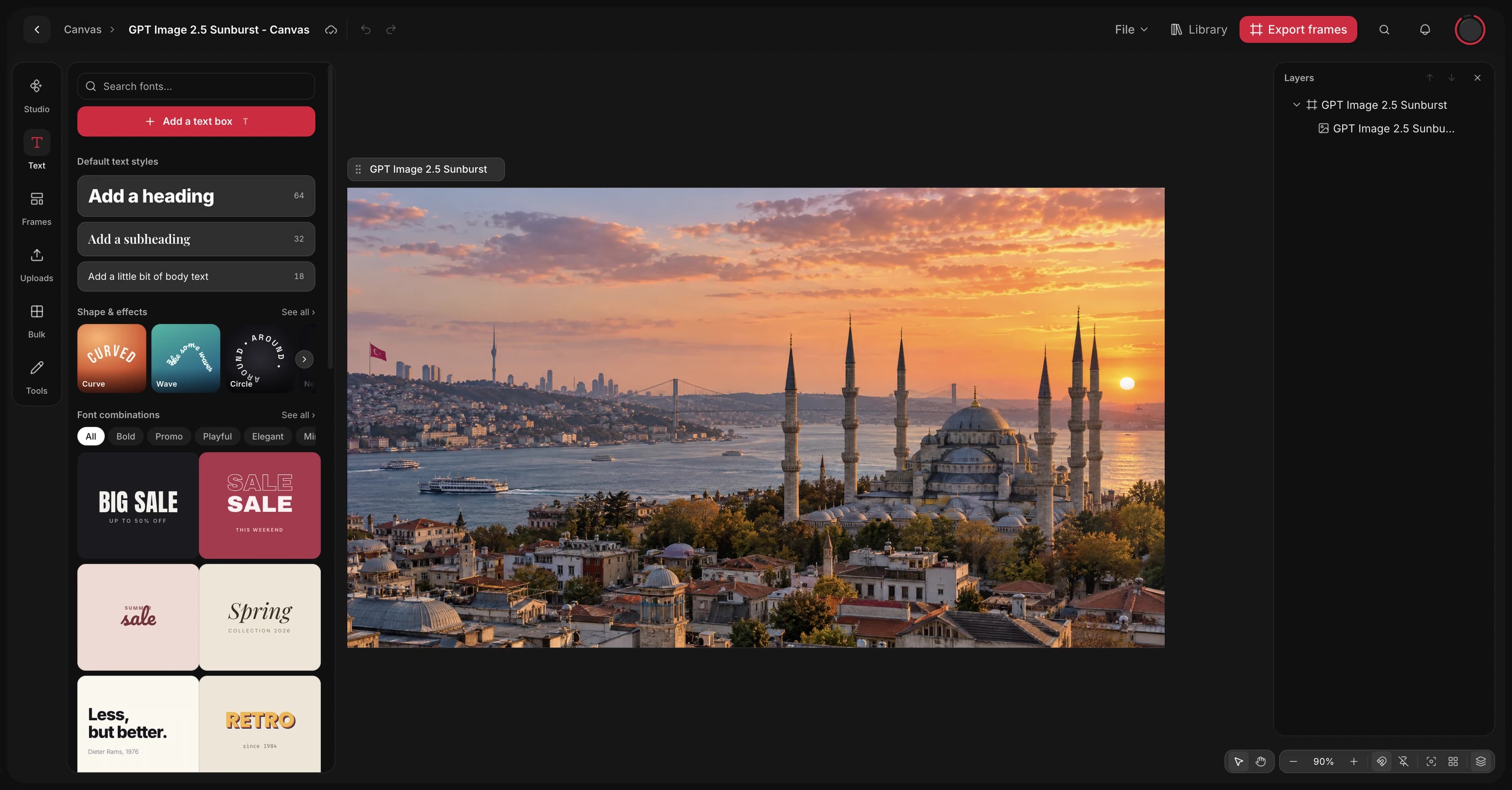See all Font combinations

pyautogui.click(x=298, y=415)
